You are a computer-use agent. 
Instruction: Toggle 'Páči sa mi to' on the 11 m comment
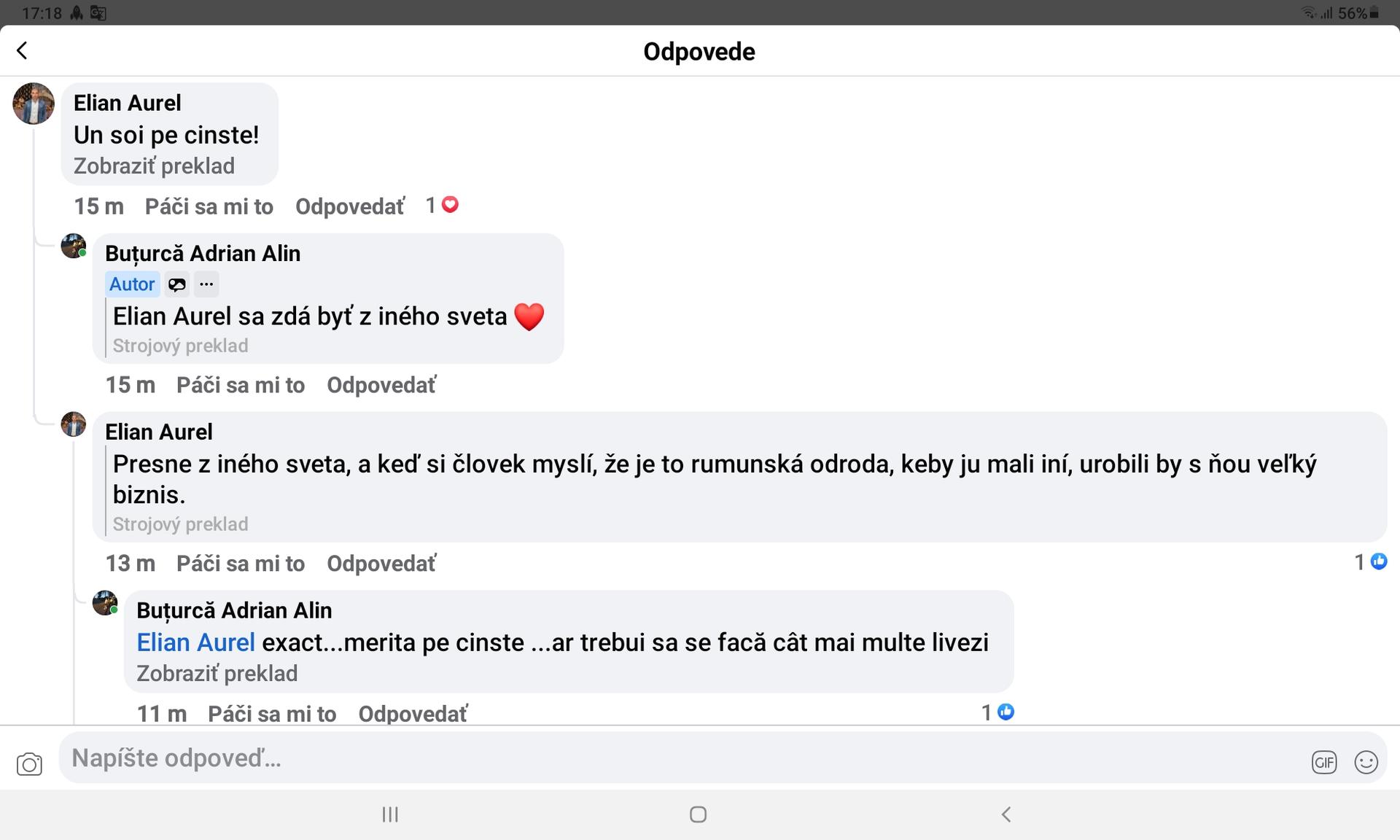coord(272,713)
